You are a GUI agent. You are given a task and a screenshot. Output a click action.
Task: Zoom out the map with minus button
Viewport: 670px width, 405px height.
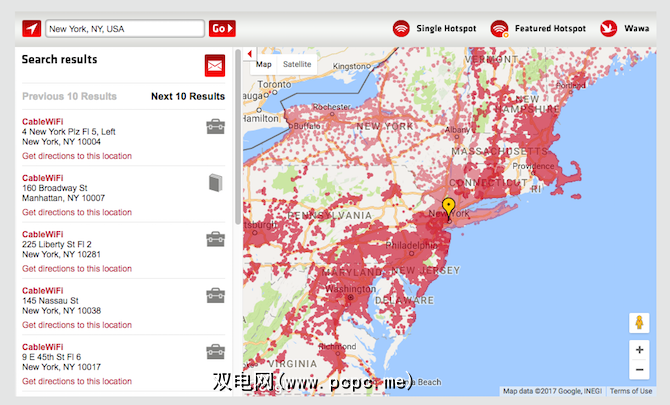click(x=639, y=370)
